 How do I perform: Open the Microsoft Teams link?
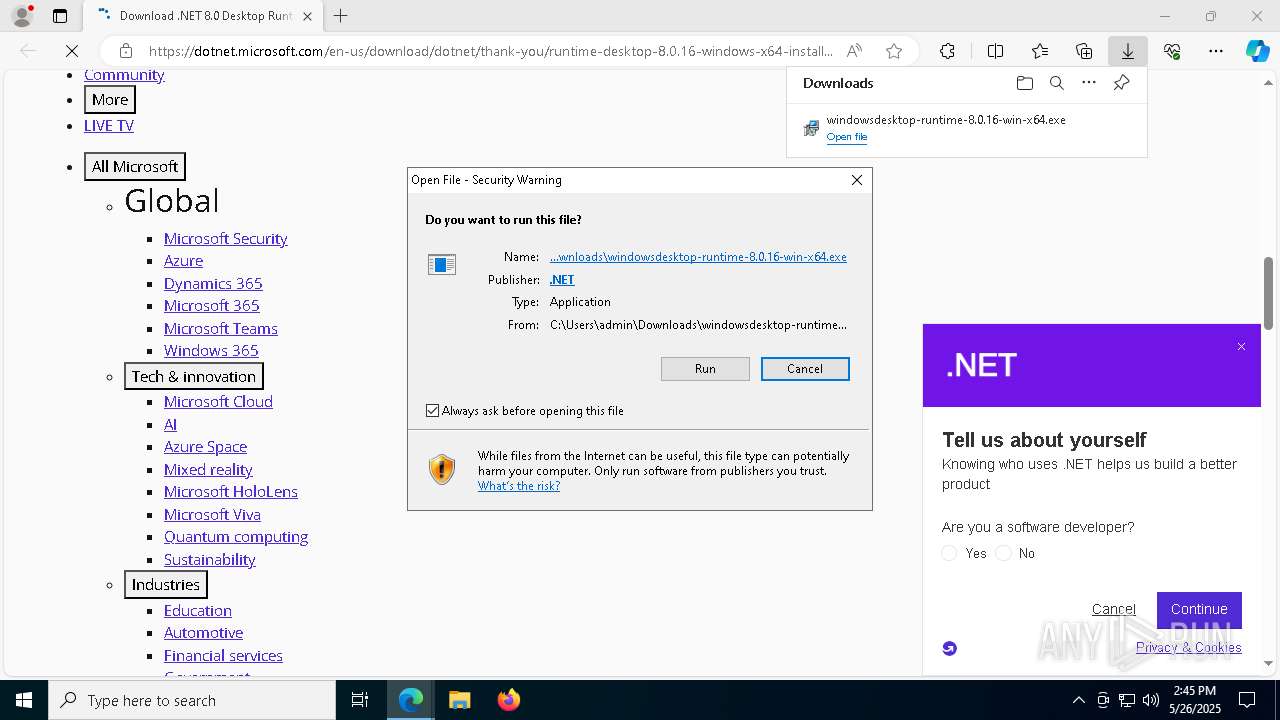point(221,329)
